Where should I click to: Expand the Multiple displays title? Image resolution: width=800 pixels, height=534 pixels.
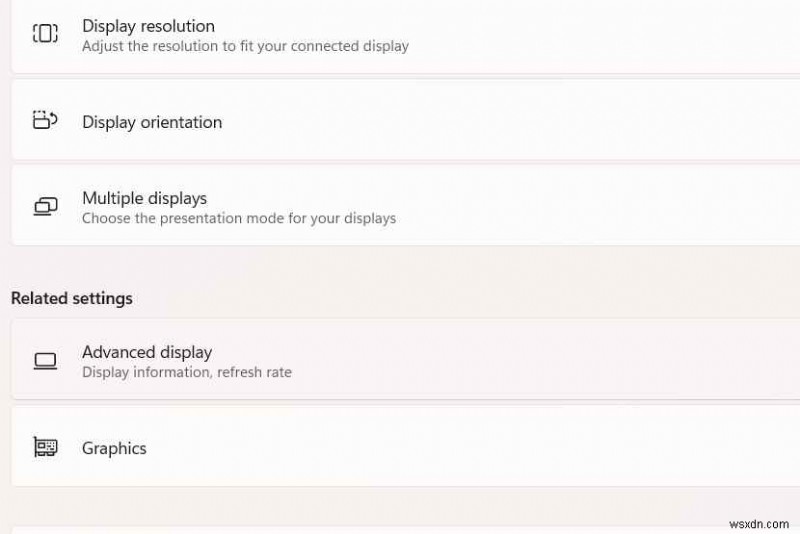[x=144, y=198]
